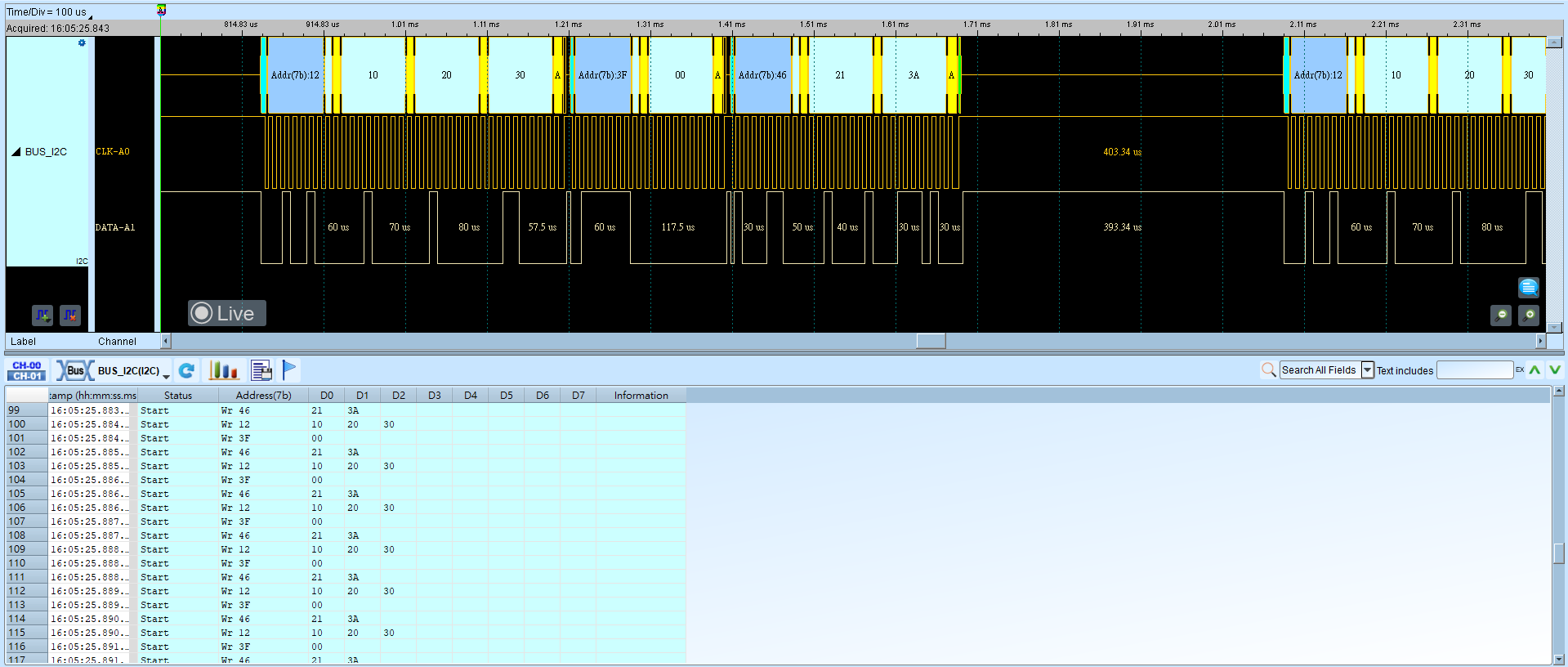Click the add channel waveform icon

point(42,314)
